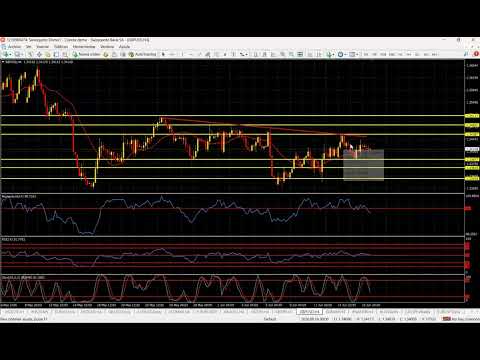This screenshot has width=480, height=360.
Task: Open the Ver menu
Action: pos(29,47)
